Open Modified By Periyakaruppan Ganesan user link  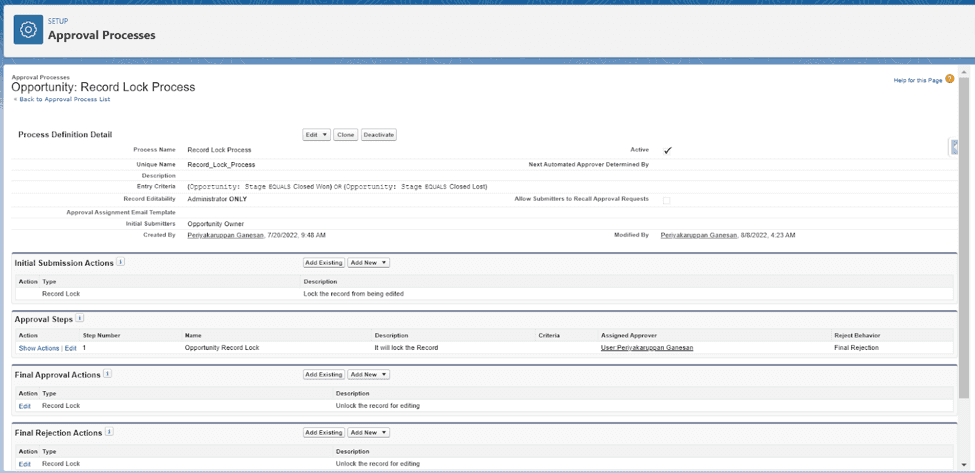[699, 236]
